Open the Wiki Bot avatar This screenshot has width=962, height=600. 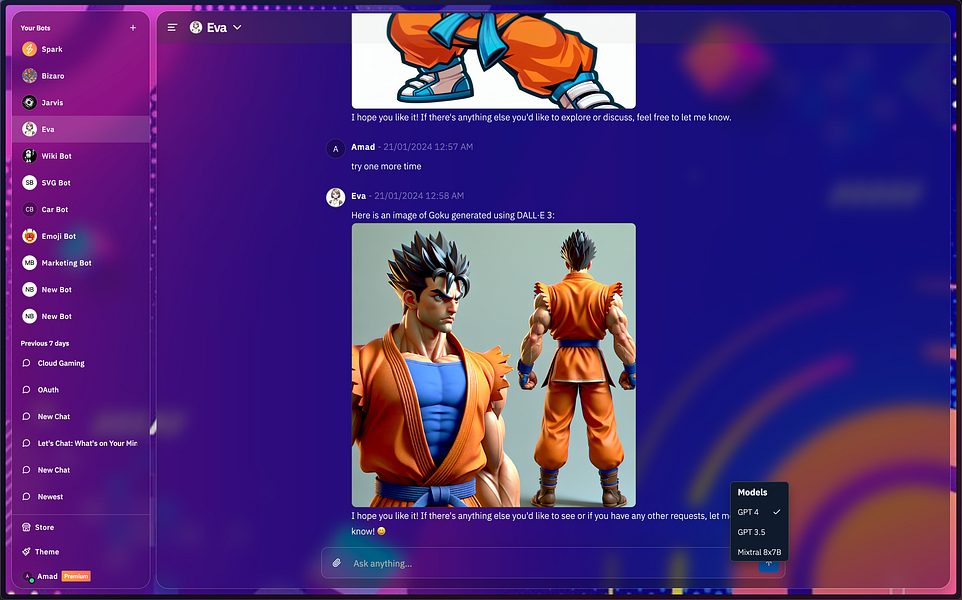point(29,156)
